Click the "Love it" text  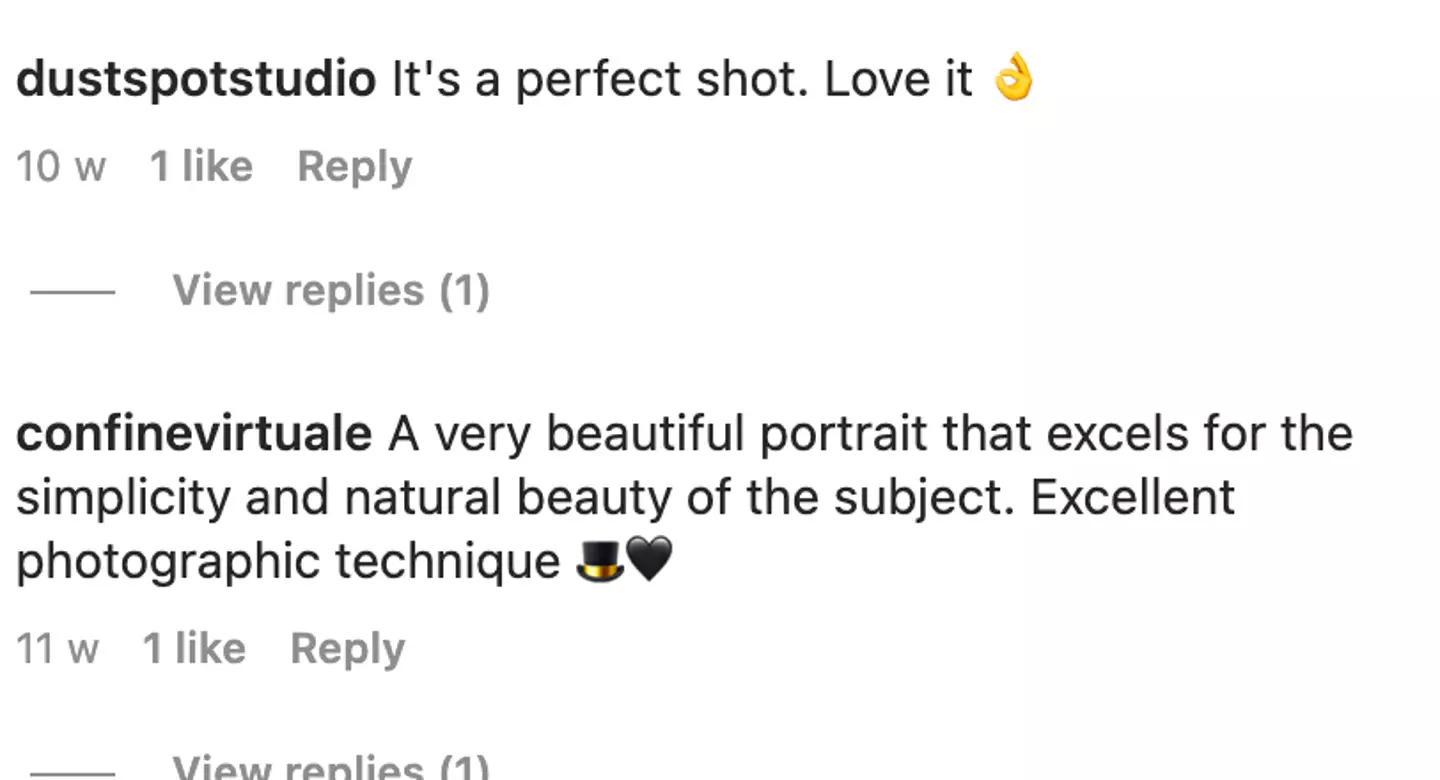[x=898, y=79]
